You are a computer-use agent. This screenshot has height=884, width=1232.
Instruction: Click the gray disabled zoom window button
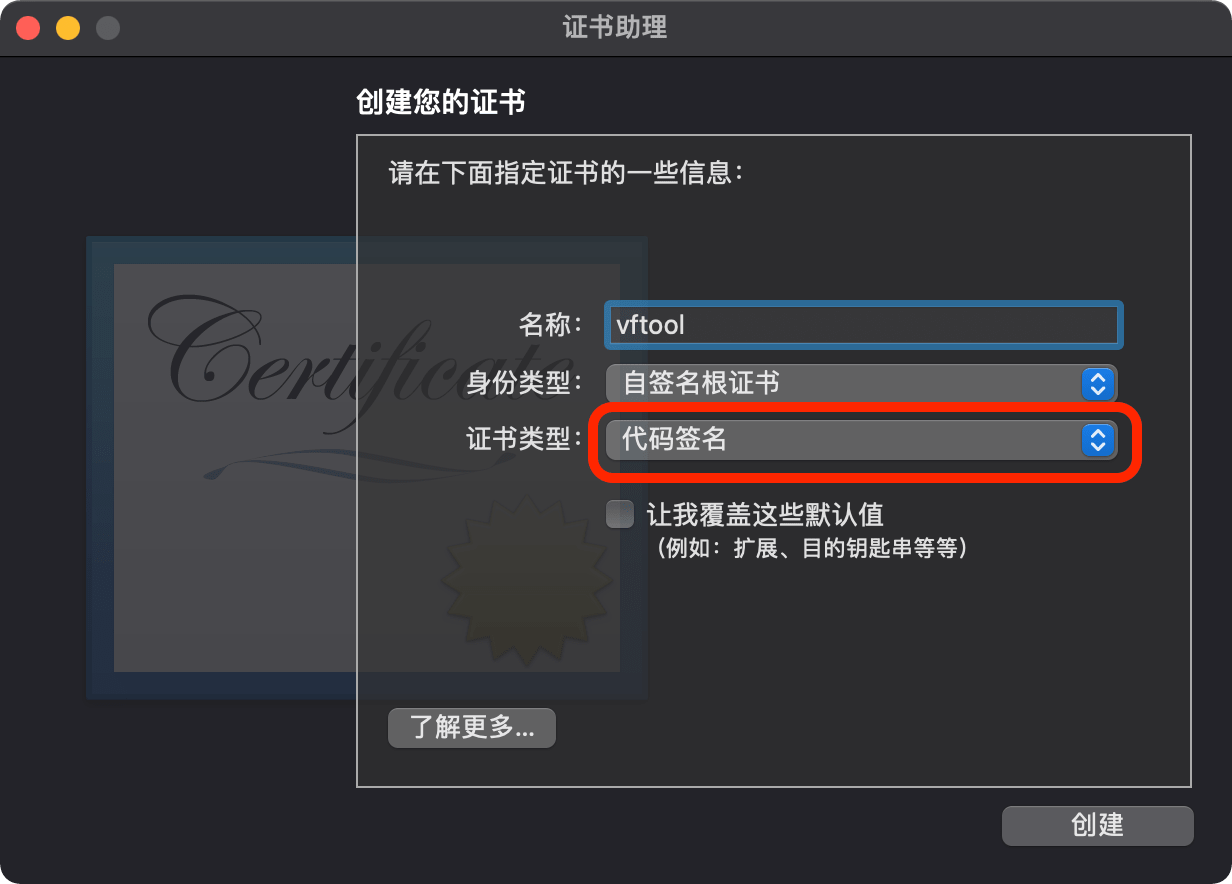[x=108, y=28]
